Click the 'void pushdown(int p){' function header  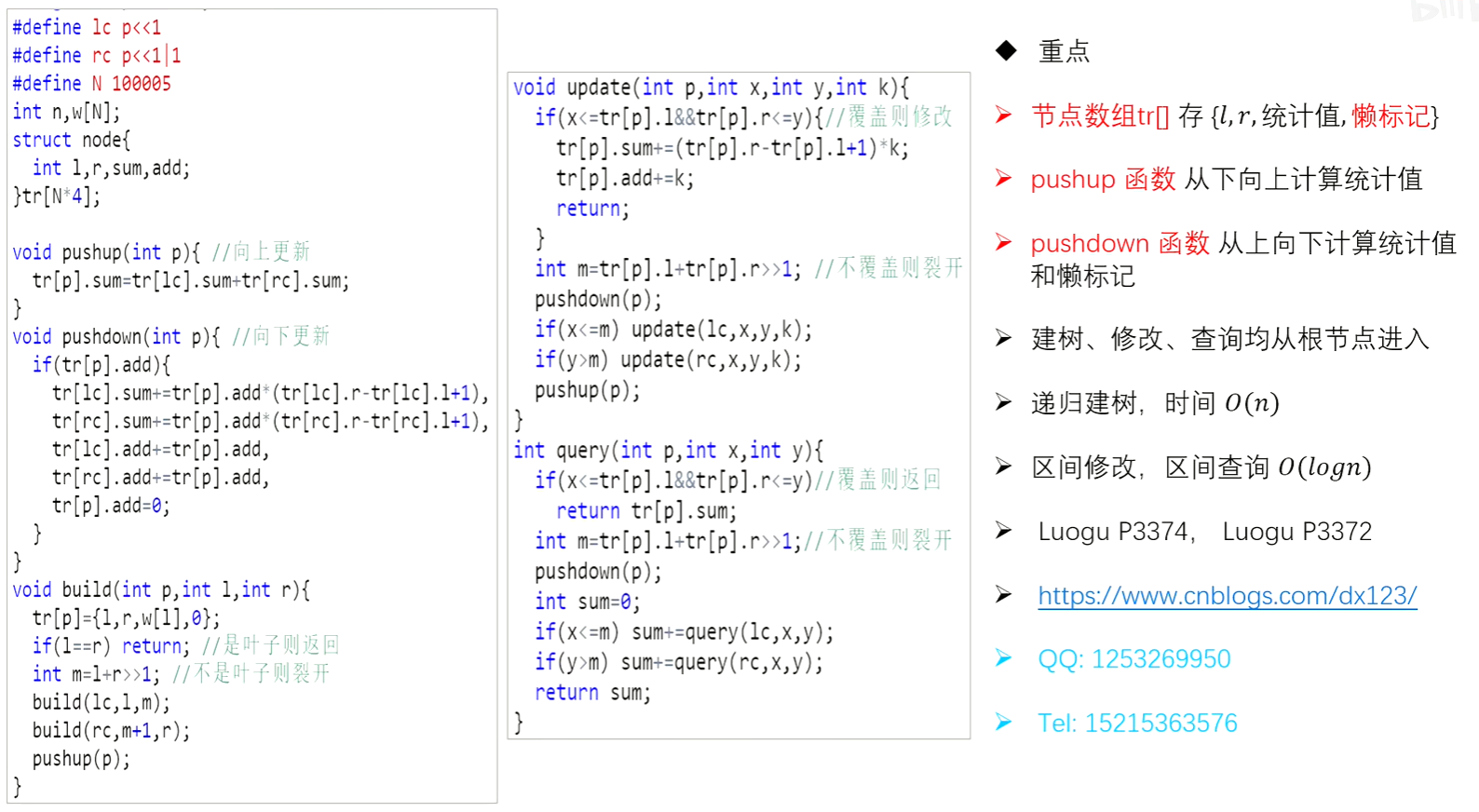click(x=116, y=336)
